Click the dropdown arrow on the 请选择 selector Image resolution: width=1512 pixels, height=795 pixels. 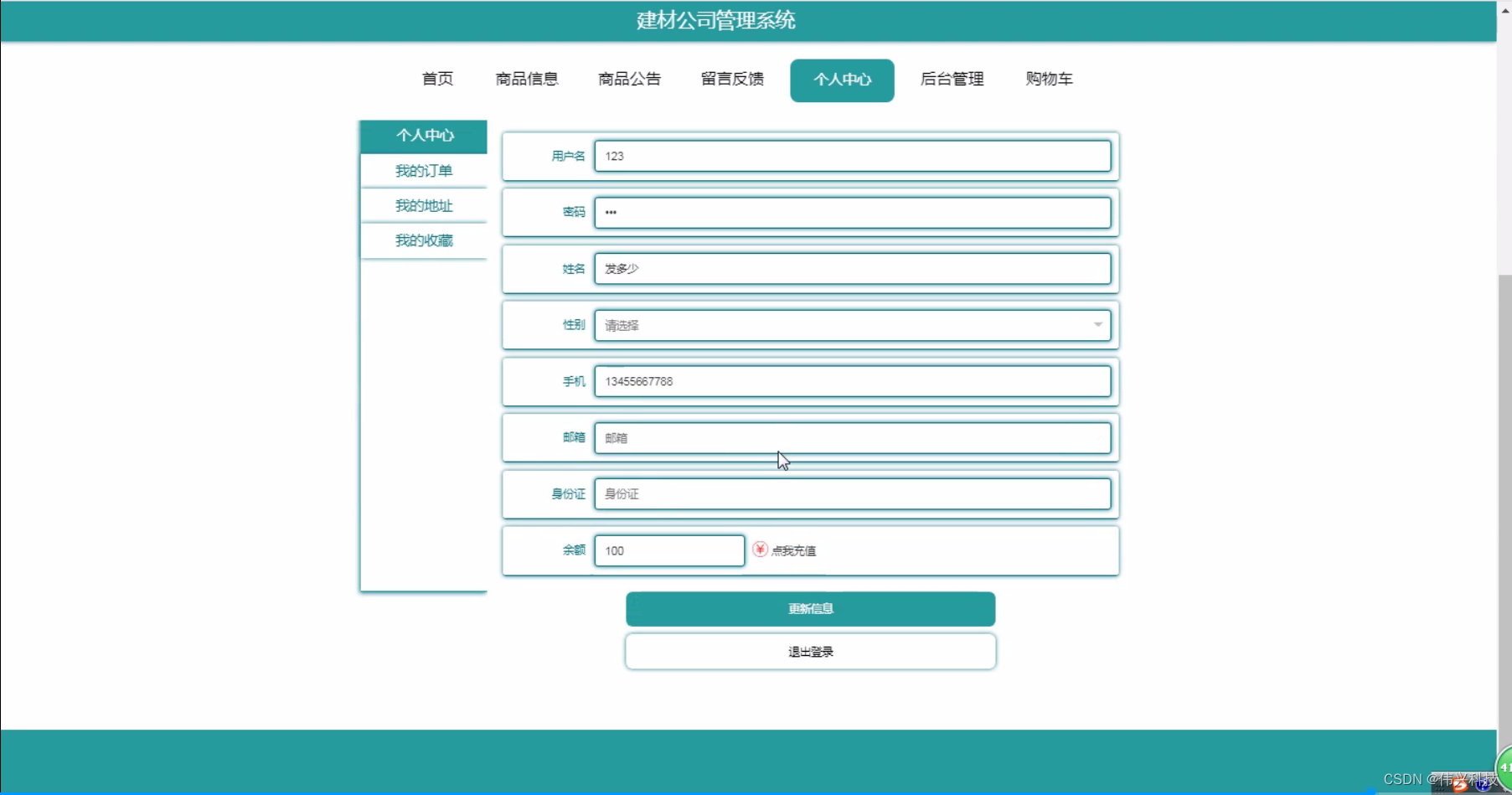click(1097, 325)
